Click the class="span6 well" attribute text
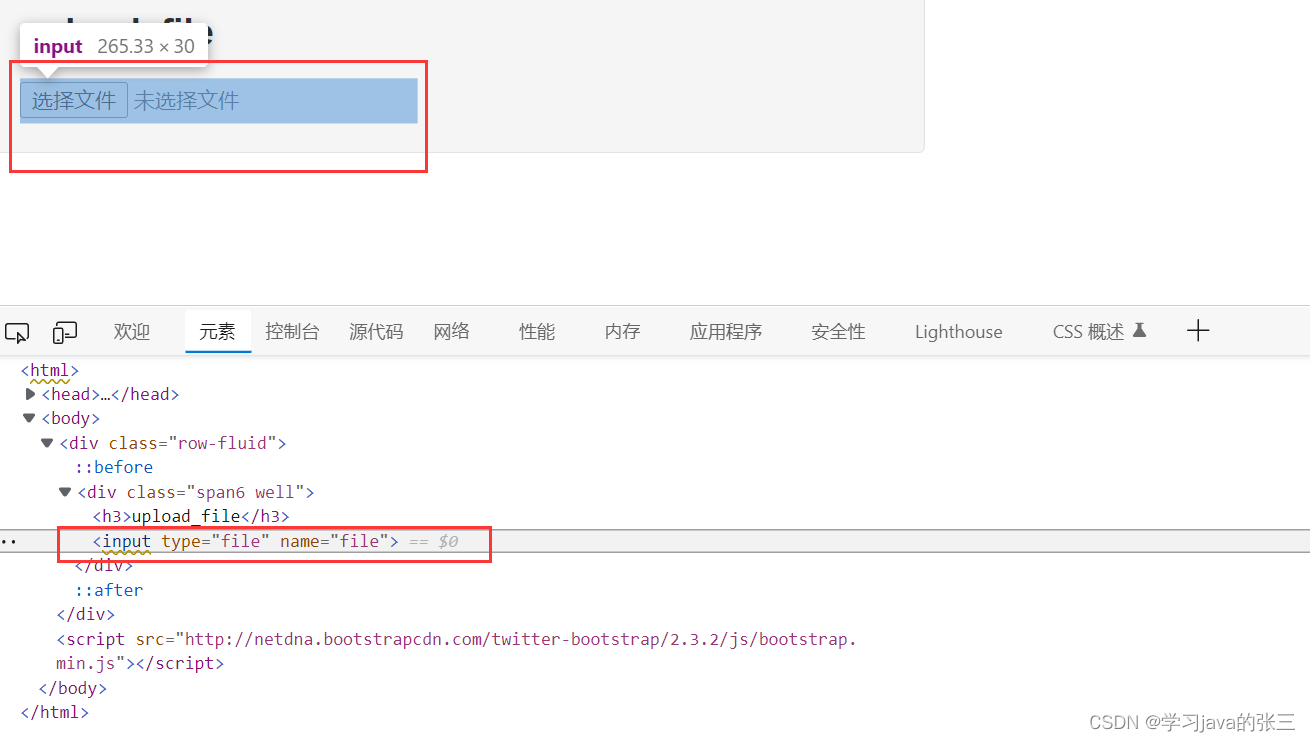The height and width of the screenshot is (742, 1310). coord(215,492)
